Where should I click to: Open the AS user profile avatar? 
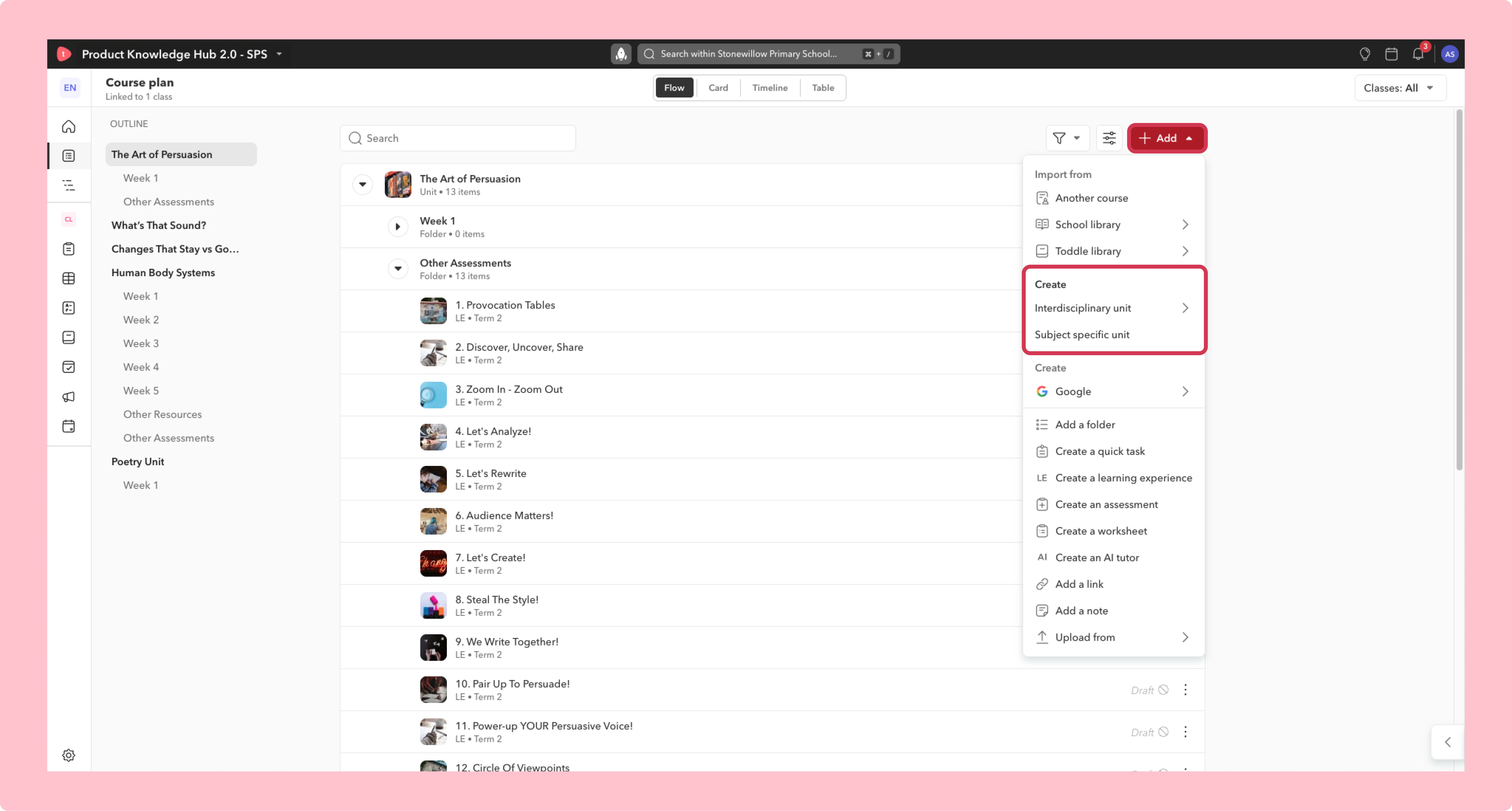click(x=1450, y=54)
